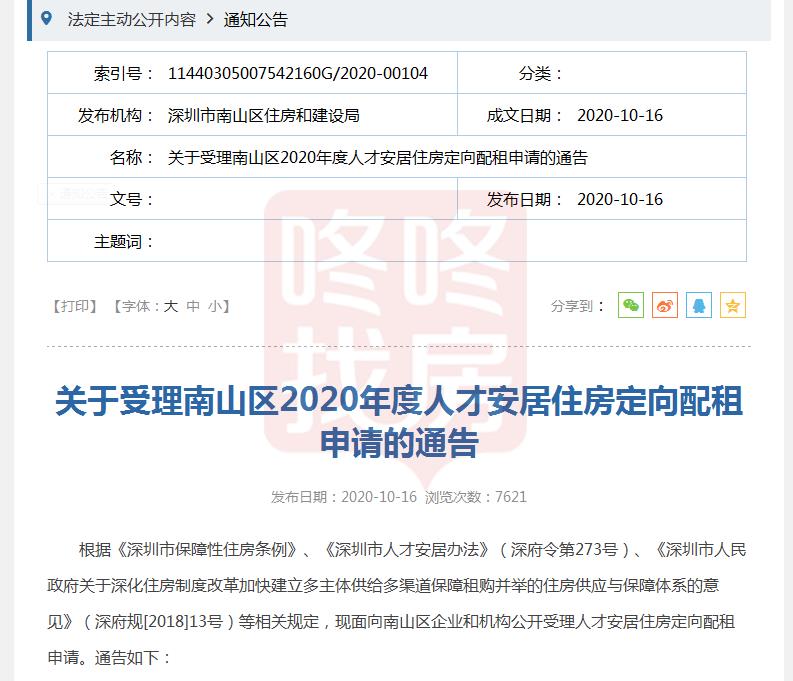Set font size to 大
The height and width of the screenshot is (681, 793).
(x=170, y=306)
